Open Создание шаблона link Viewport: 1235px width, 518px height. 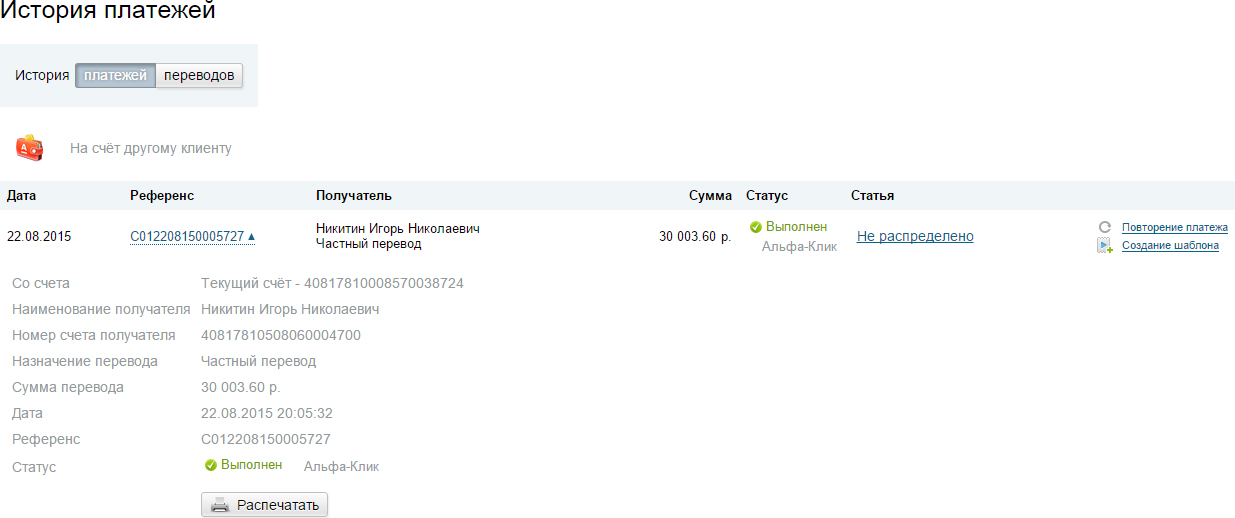[1170, 245]
